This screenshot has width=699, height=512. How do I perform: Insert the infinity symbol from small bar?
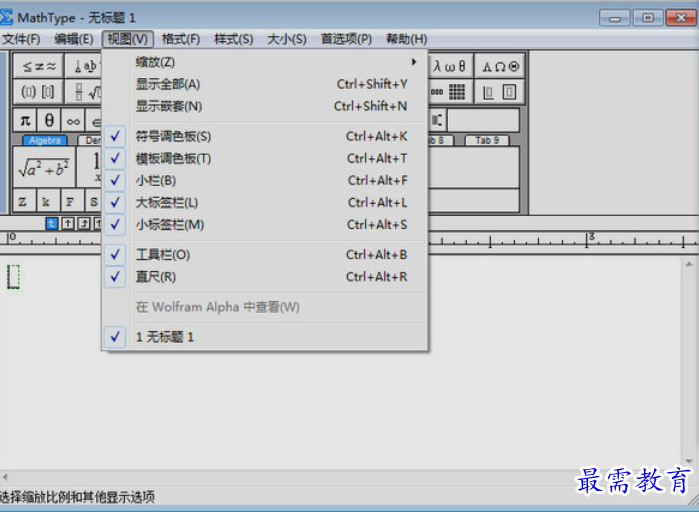(73, 120)
